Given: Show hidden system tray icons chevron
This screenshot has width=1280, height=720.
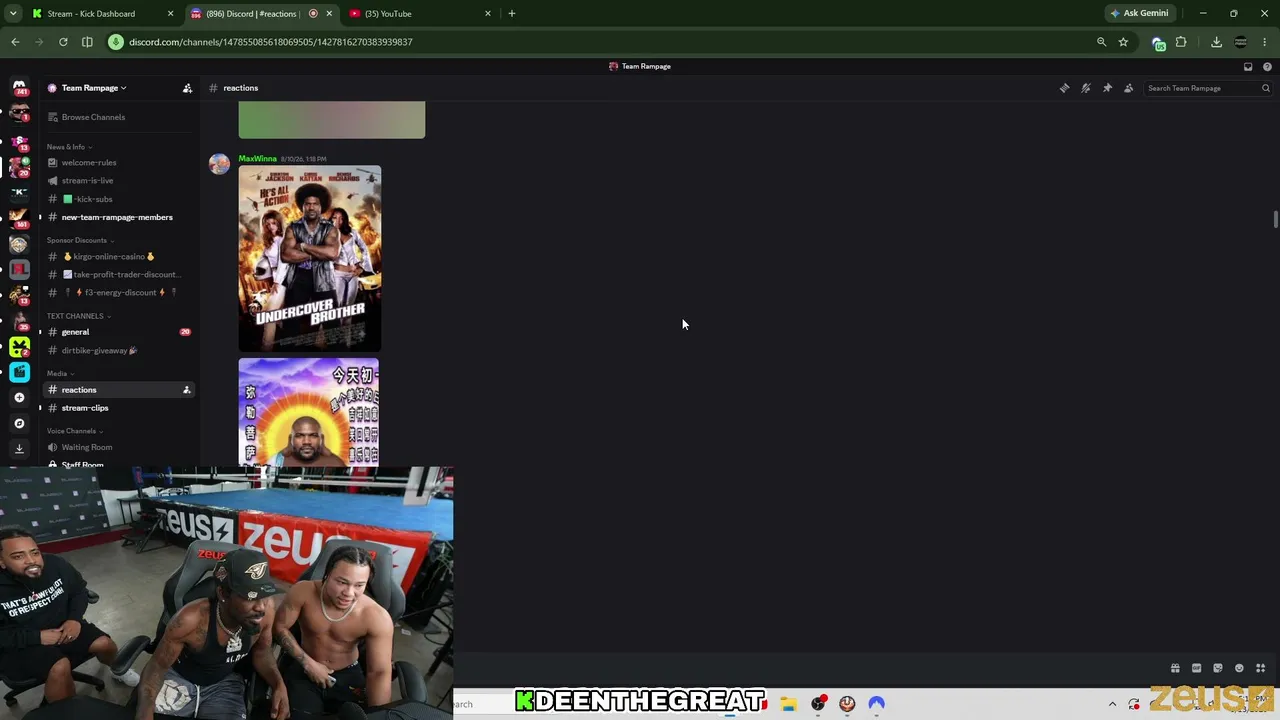Looking at the screenshot, I should [1112, 704].
